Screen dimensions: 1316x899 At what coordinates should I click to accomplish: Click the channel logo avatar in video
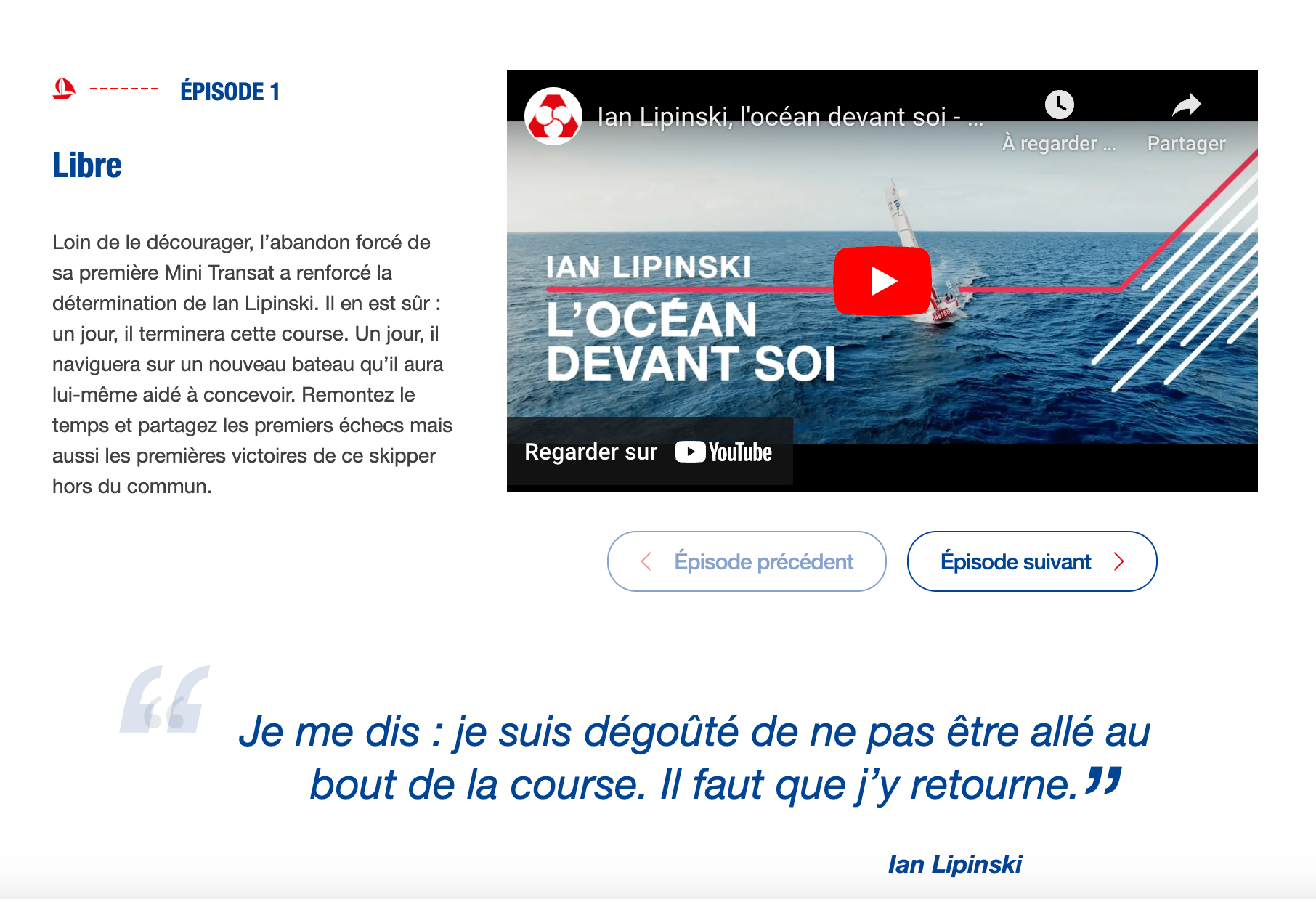[553, 116]
